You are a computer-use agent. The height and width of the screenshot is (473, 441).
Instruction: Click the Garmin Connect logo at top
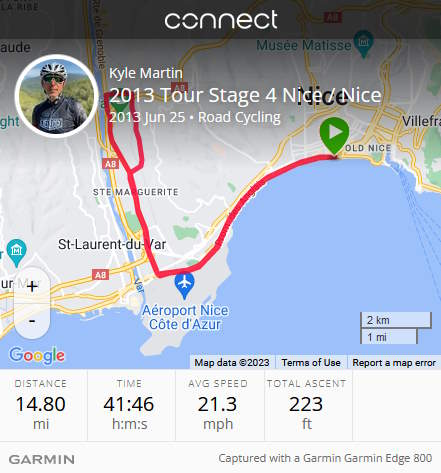coord(221,20)
